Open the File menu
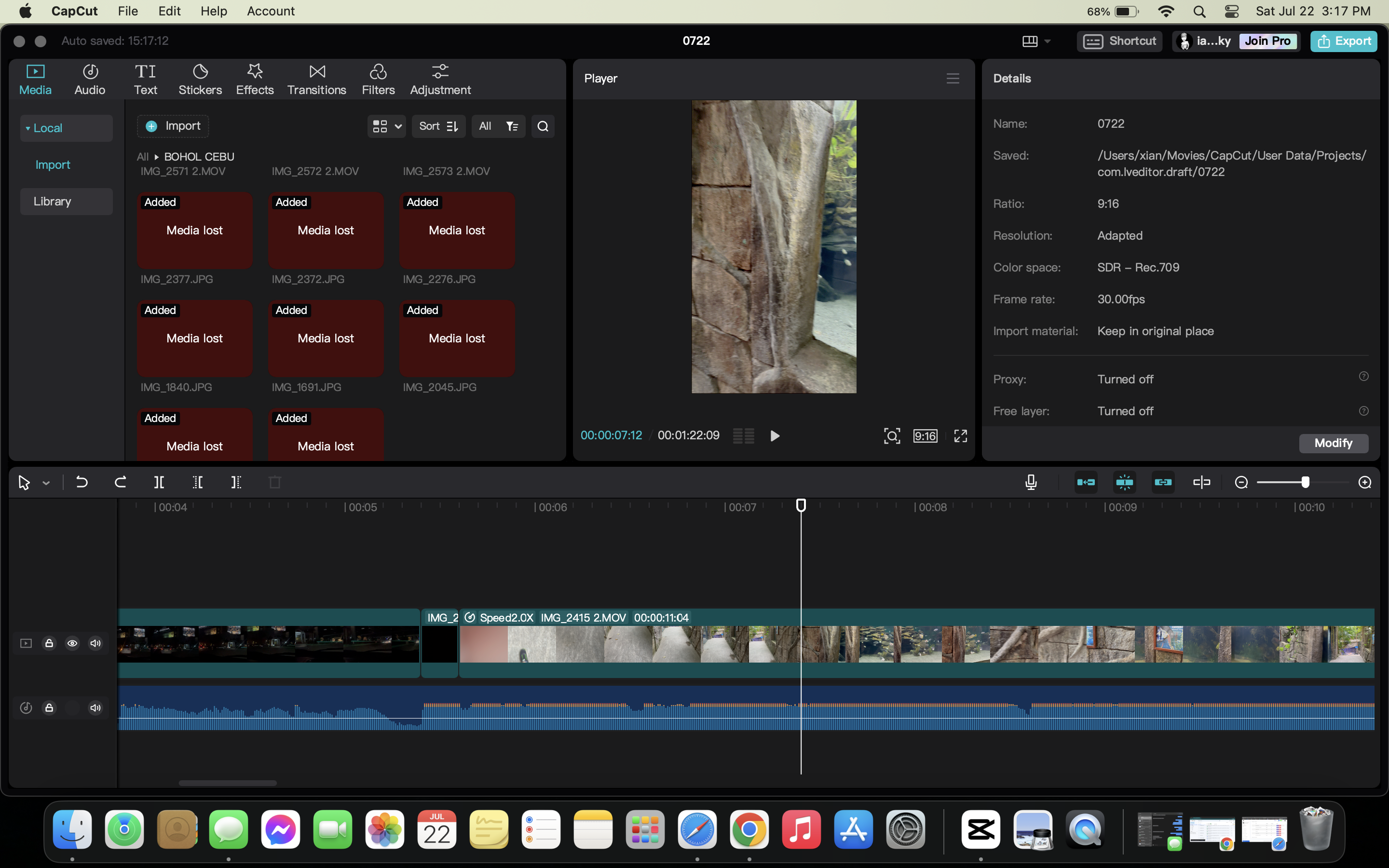 click(127, 11)
